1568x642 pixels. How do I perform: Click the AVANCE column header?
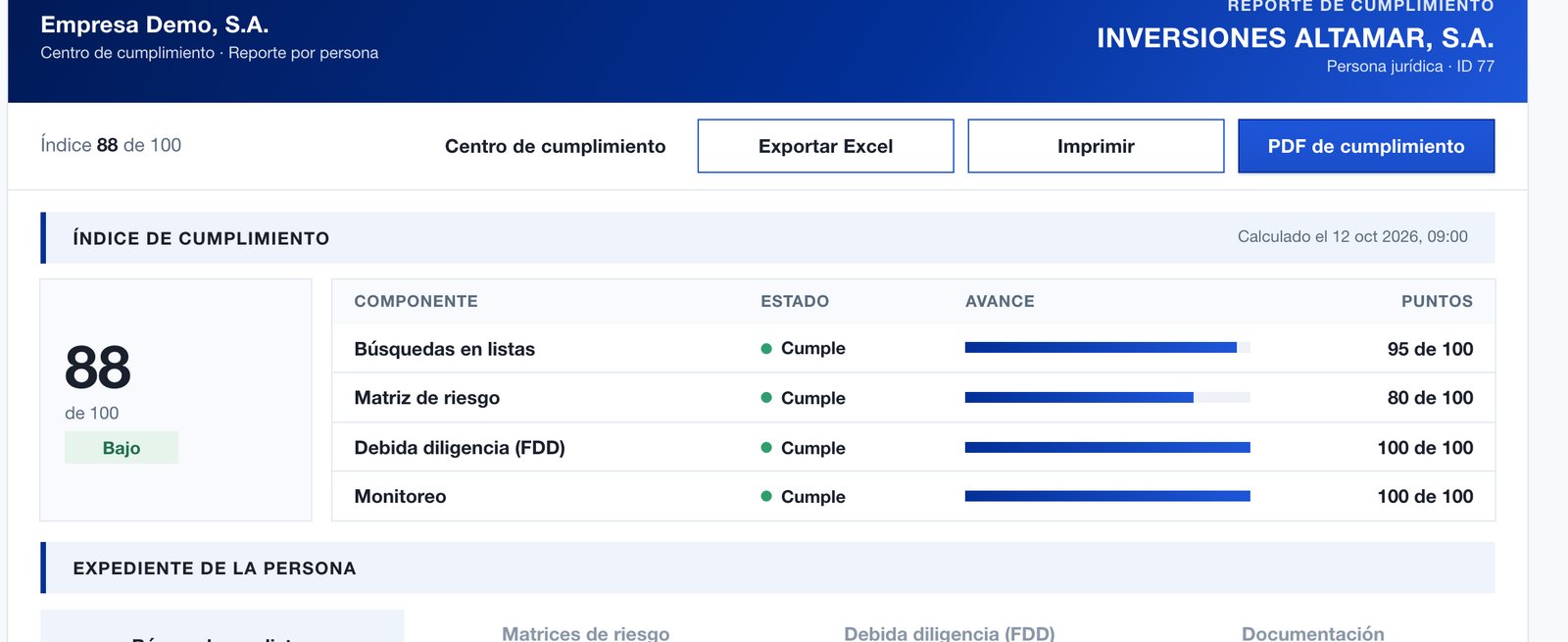point(1000,302)
